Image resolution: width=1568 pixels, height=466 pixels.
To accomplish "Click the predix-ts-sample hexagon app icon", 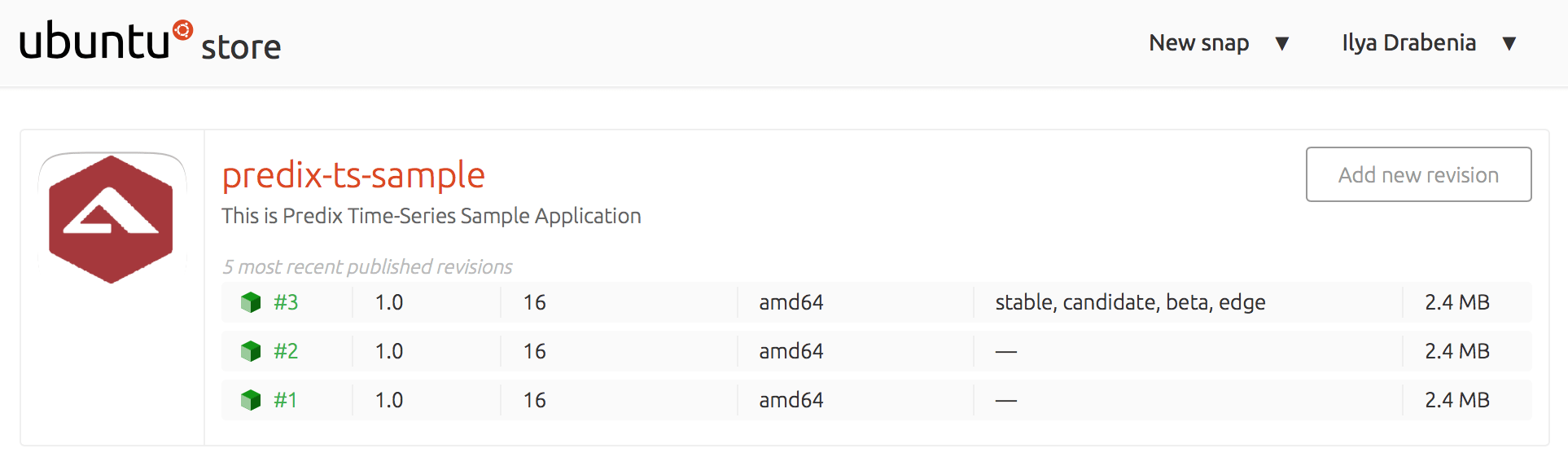I will coord(112,219).
